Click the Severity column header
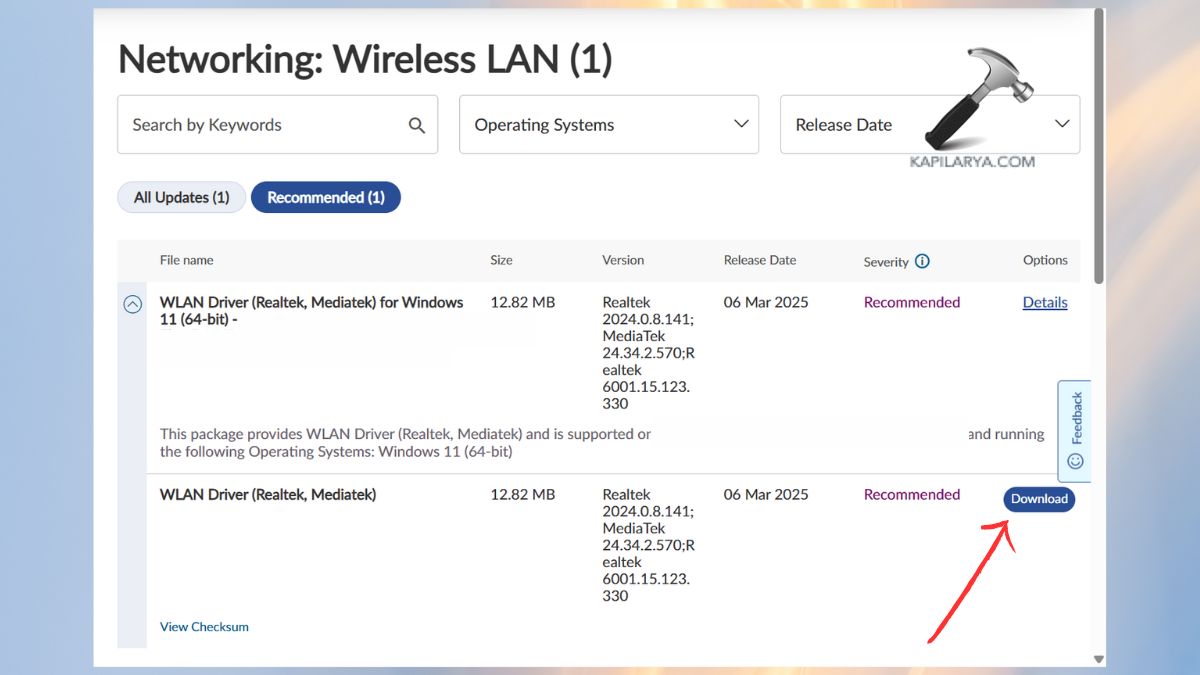The height and width of the screenshot is (675, 1200). 888,262
